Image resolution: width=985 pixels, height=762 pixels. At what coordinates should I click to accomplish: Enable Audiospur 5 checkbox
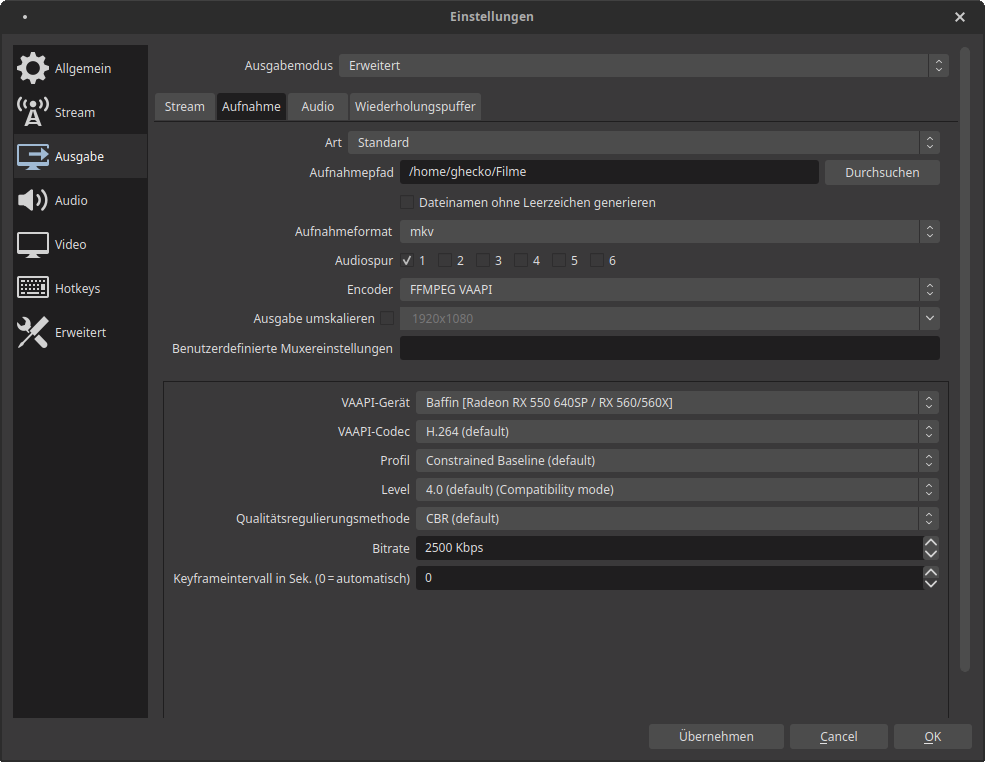[x=558, y=260]
